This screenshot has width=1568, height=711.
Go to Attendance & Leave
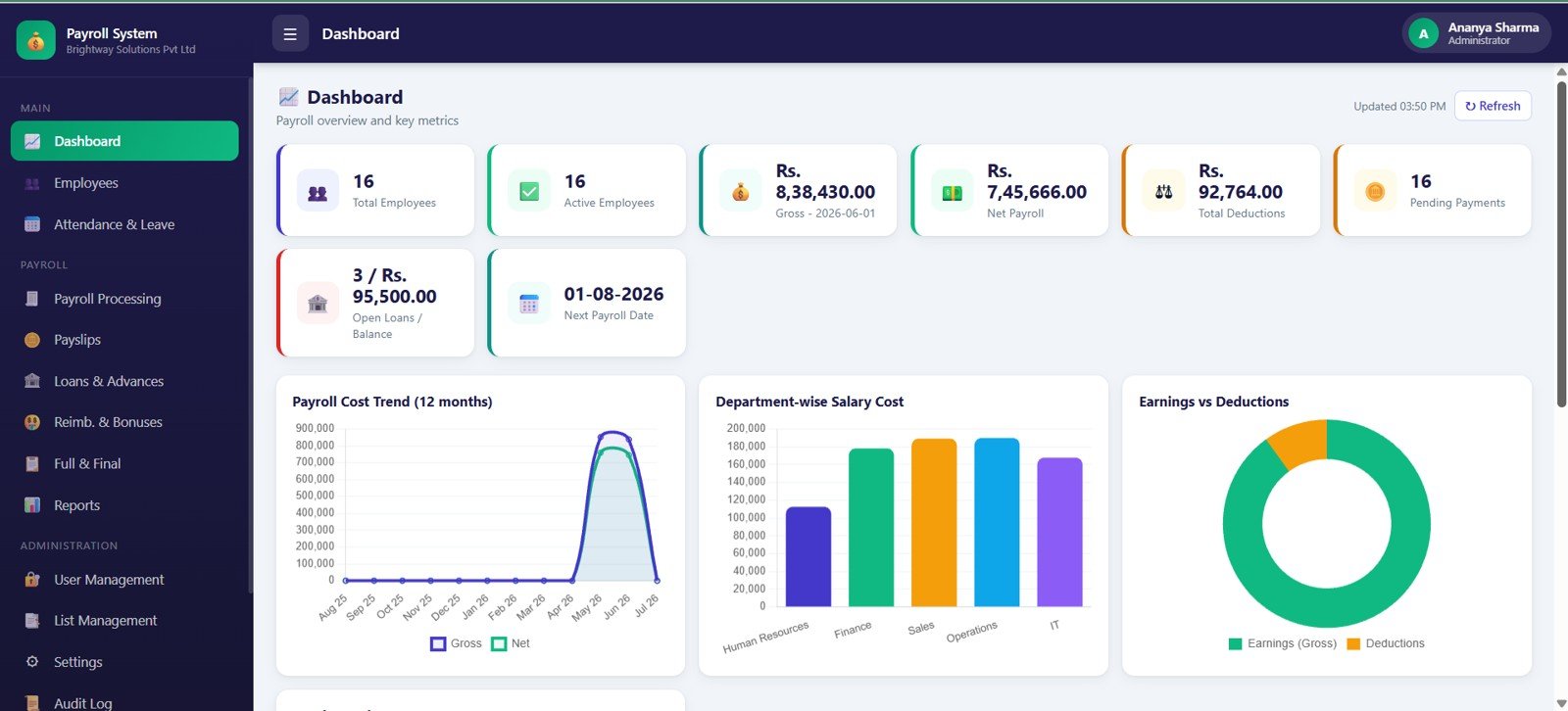click(x=124, y=224)
